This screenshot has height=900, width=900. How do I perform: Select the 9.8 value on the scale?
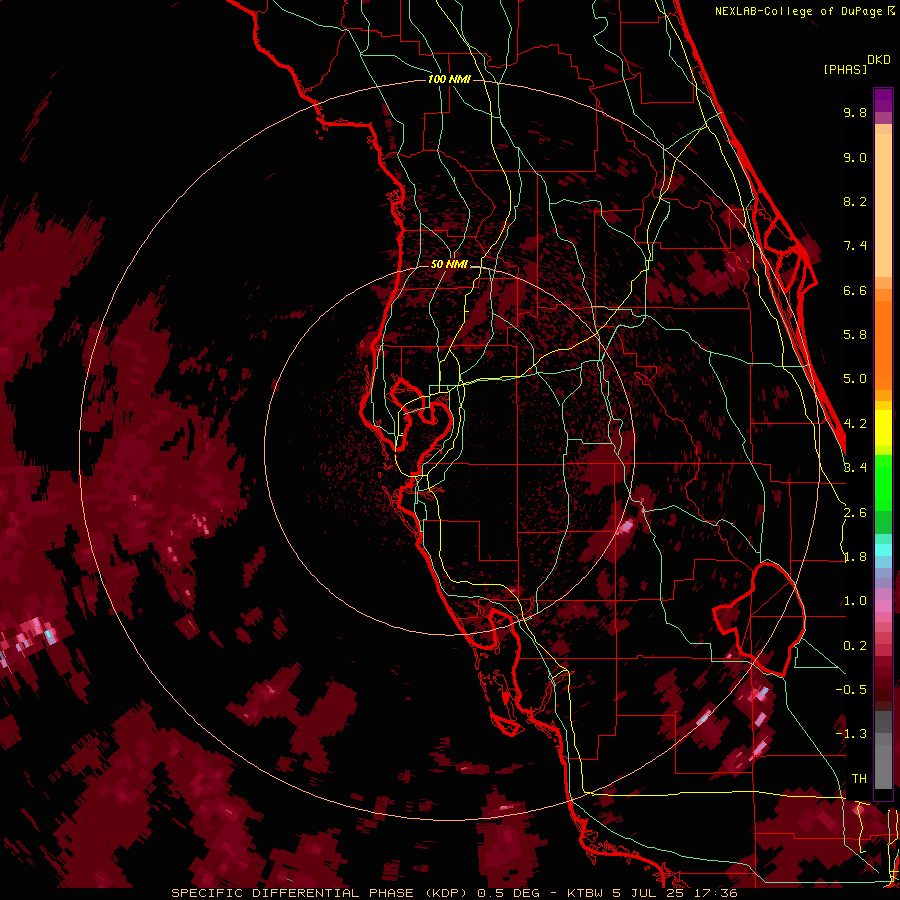(x=855, y=113)
